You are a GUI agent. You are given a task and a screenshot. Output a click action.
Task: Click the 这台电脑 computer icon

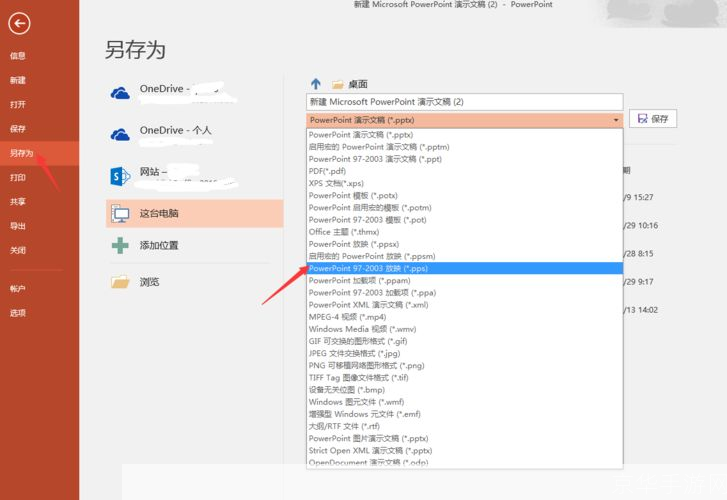pos(120,213)
